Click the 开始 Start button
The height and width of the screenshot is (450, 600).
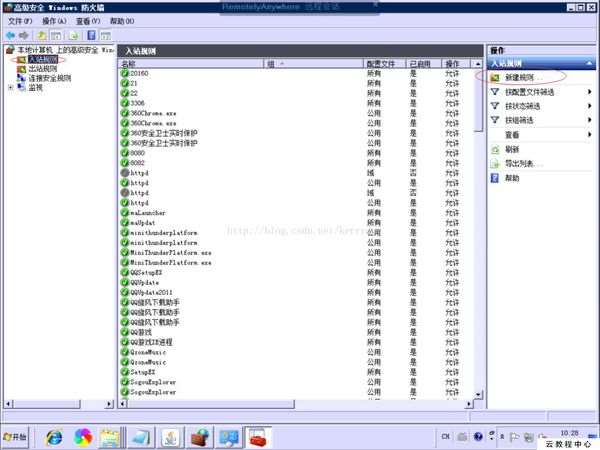15,437
